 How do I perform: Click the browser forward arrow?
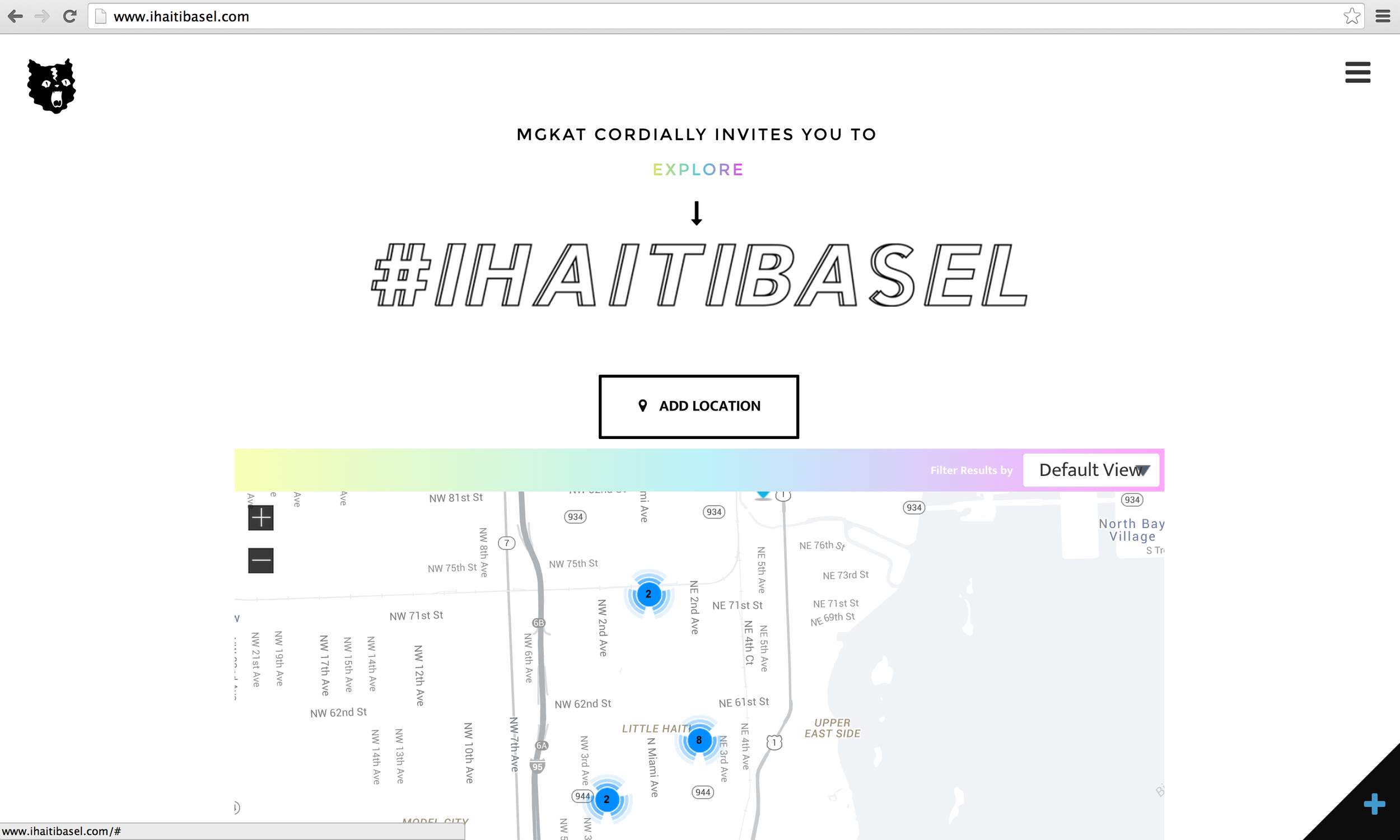coord(42,16)
